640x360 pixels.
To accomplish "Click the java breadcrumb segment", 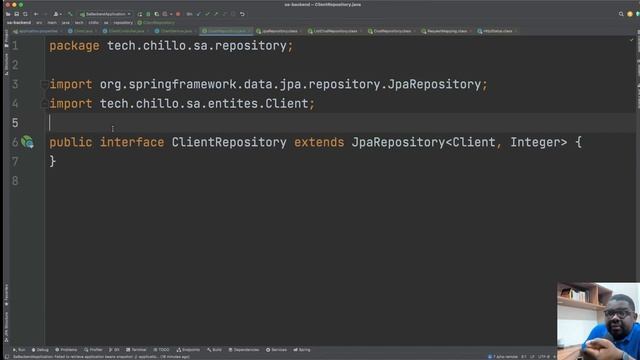I will point(65,23).
